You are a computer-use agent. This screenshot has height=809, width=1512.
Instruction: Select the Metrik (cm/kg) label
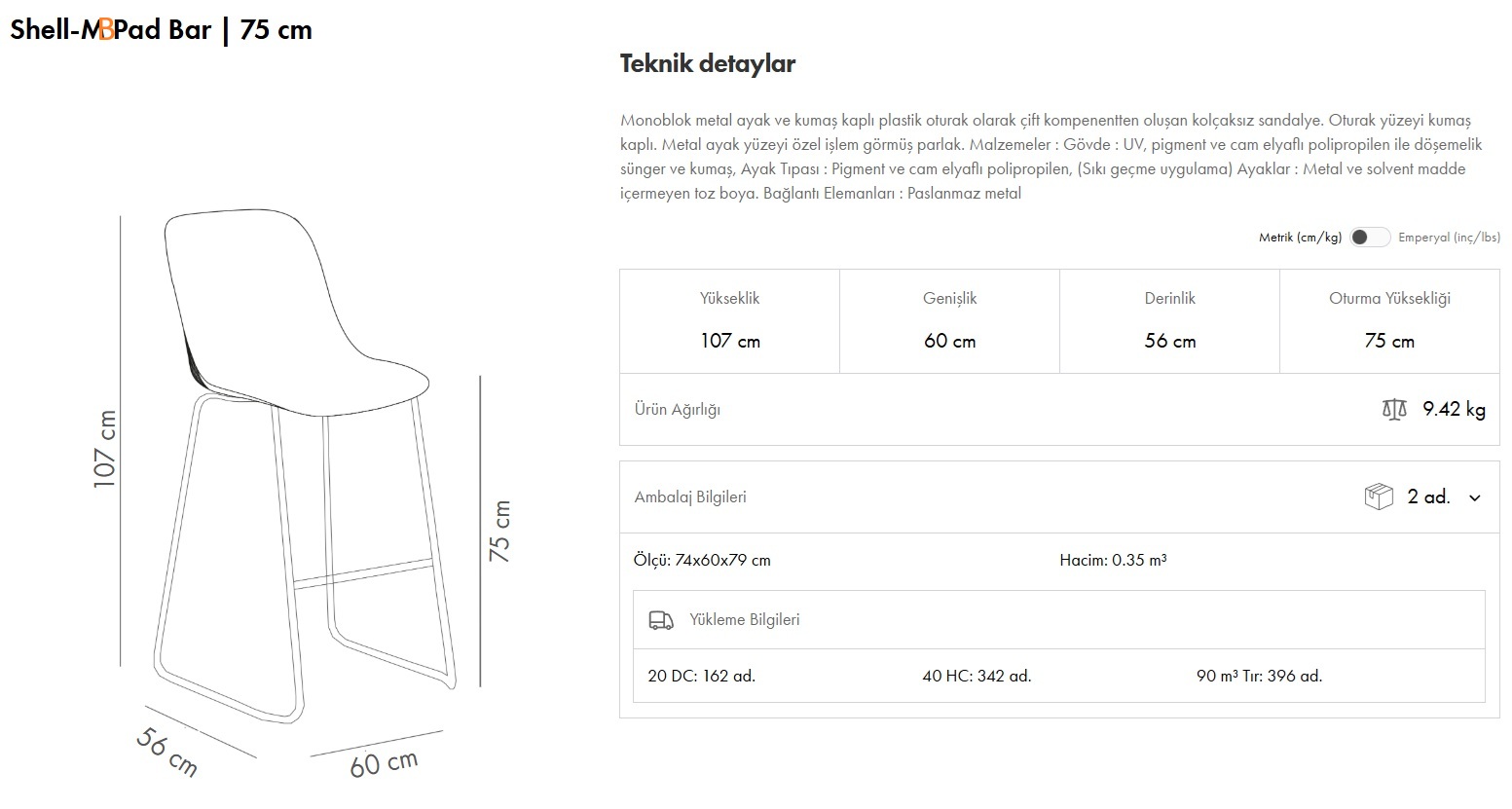point(1300,238)
